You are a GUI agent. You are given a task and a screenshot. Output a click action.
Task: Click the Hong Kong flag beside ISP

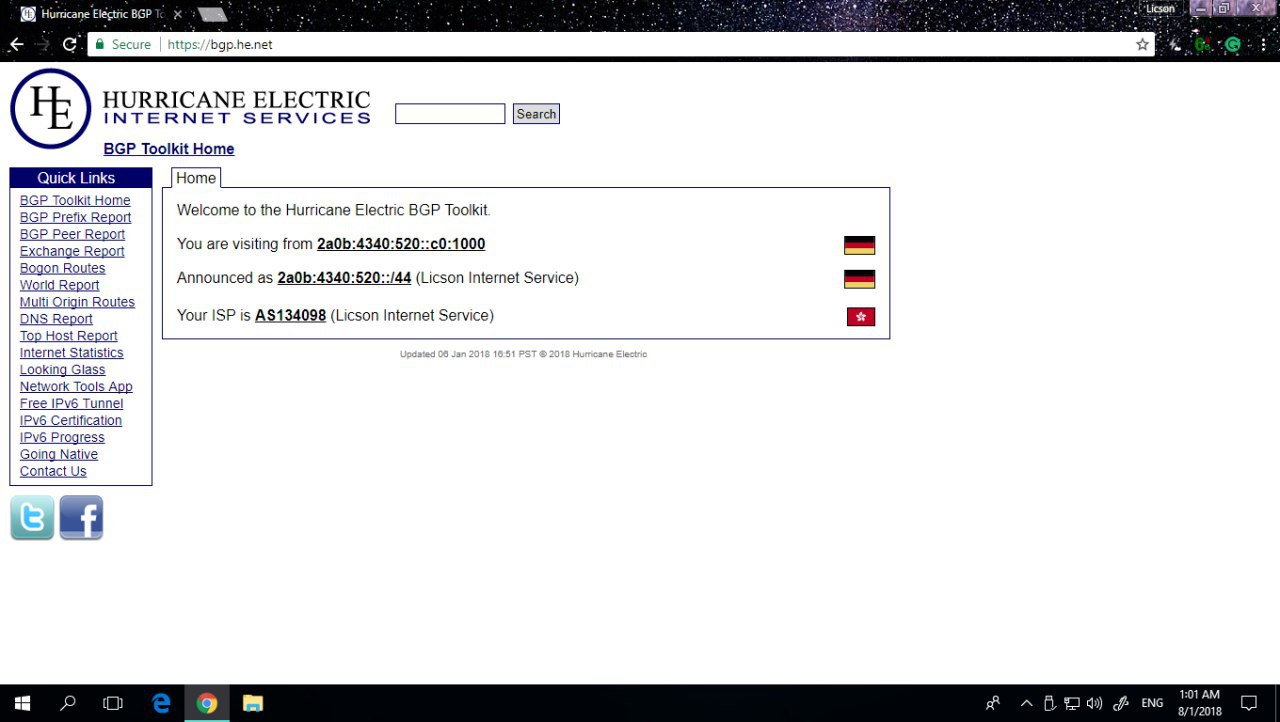[x=861, y=317]
